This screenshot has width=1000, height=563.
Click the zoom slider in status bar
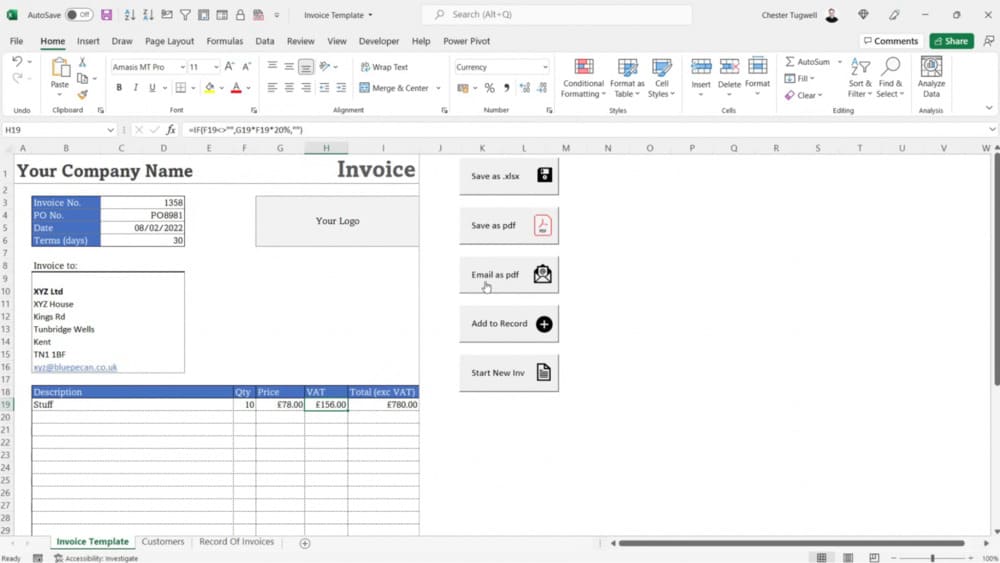[932, 558]
